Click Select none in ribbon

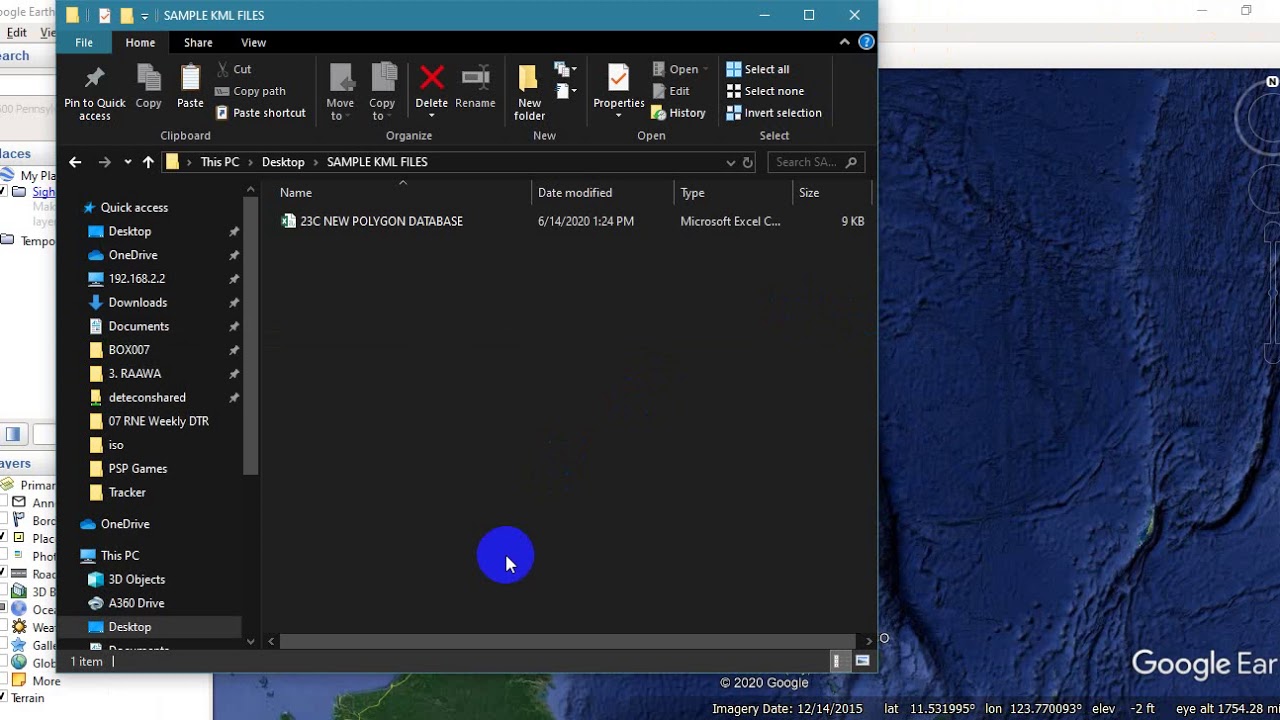pyautogui.click(x=765, y=91)
